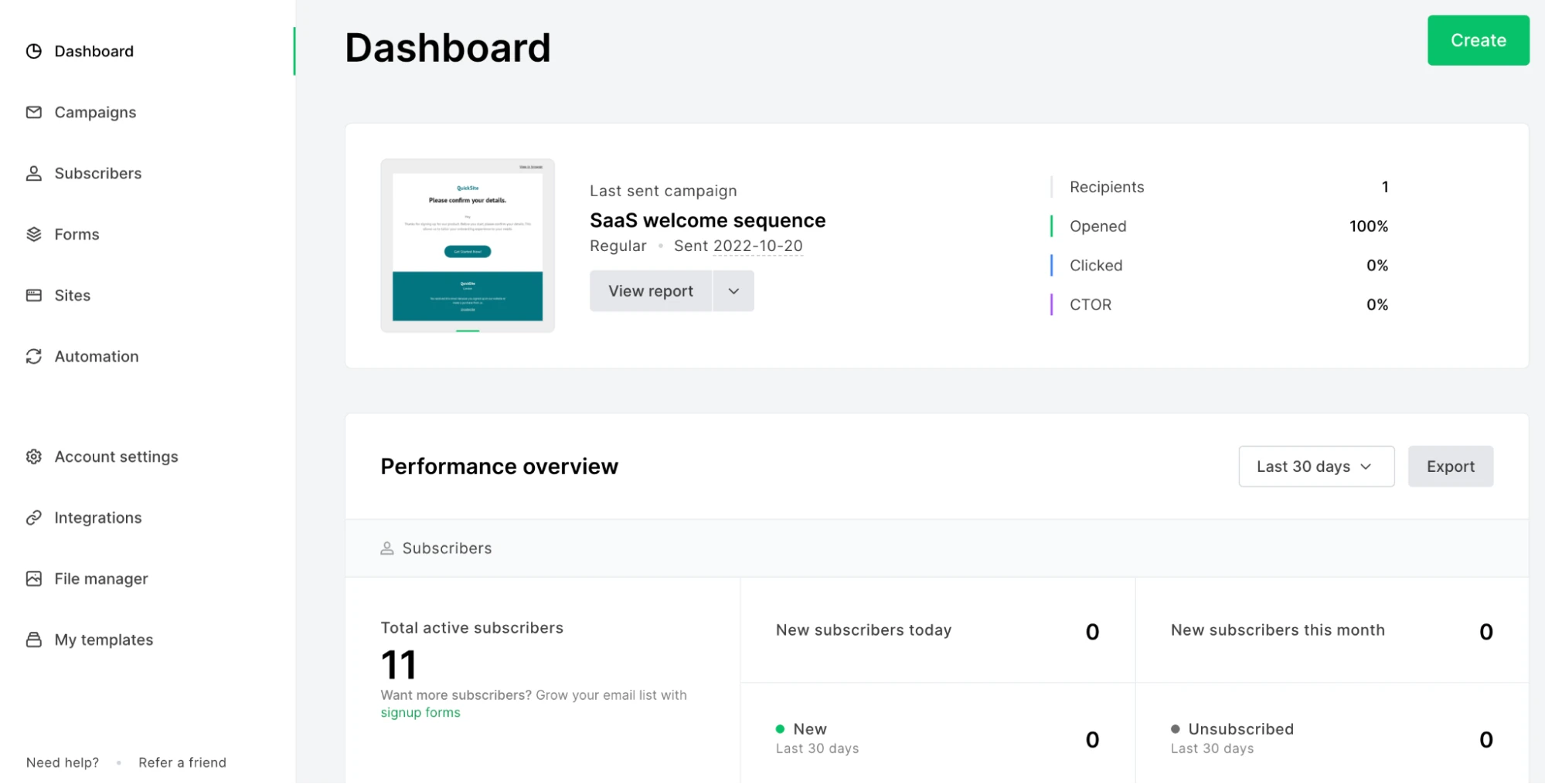The height and width of the screenshot is (784, 1545).
Task: Click the Dashboard pie-chart icon in sidebar
Action: [x=33, y=51]
